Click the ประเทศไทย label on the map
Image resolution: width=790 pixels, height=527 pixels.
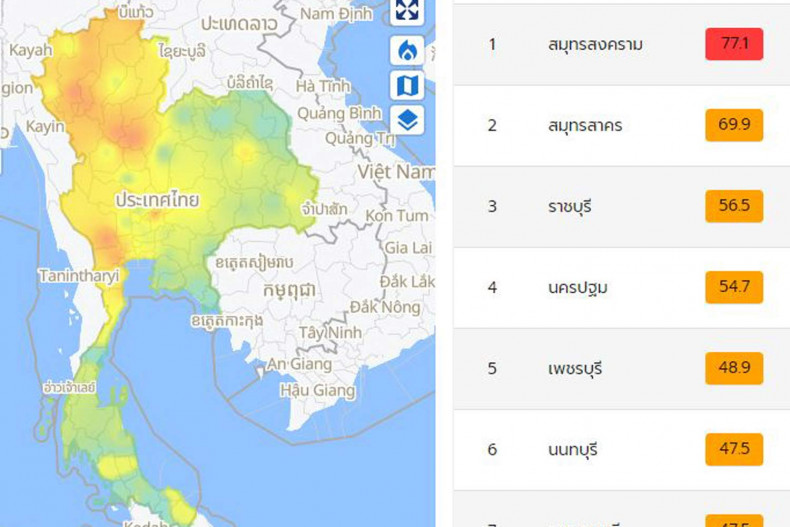157,200
